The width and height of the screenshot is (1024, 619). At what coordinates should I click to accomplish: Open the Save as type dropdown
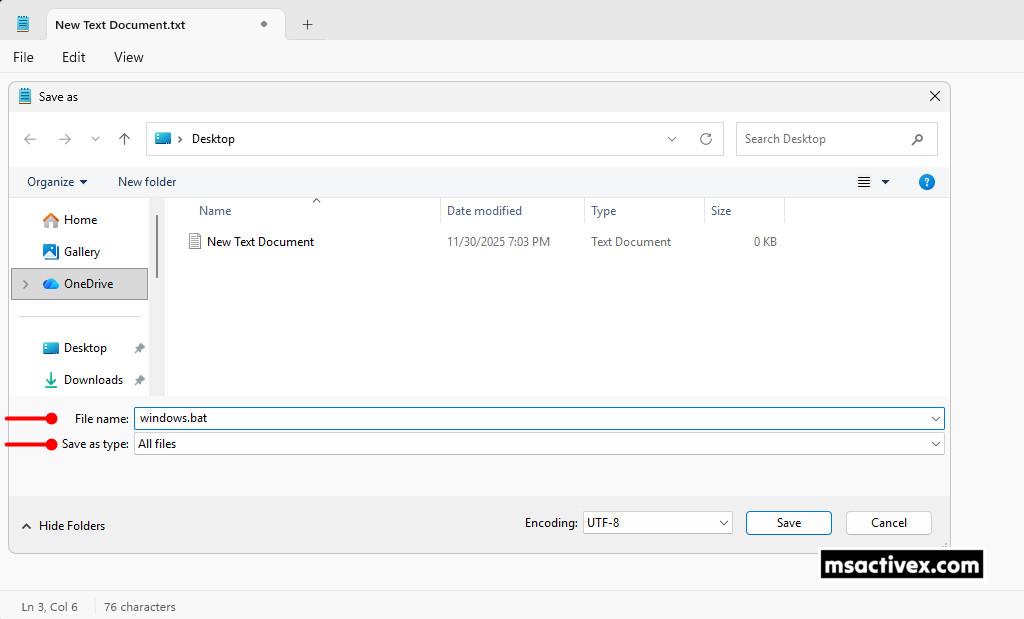point(538,444)
